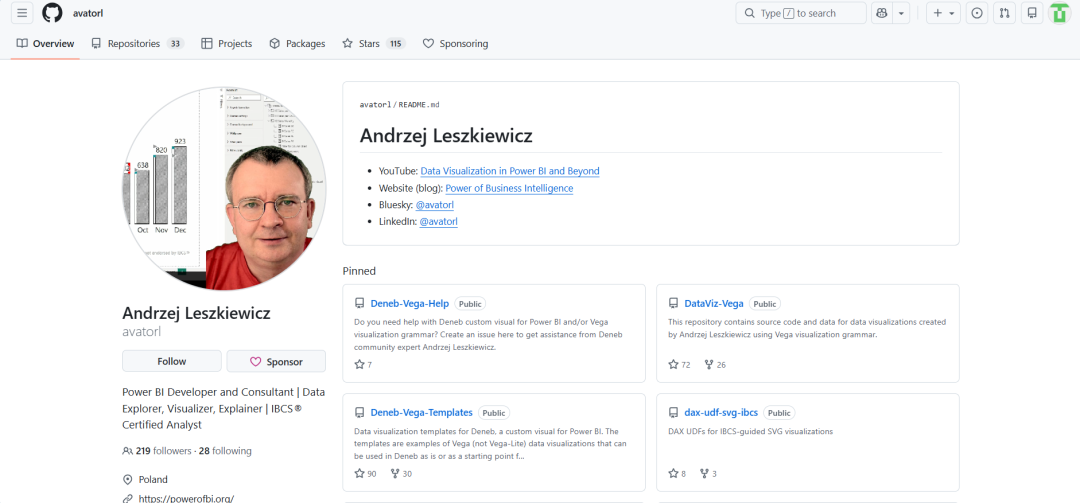This screenshot has height=503, width=1080.
Task: Open the hamburger navigation menu
Action: [x=22, y=13]
